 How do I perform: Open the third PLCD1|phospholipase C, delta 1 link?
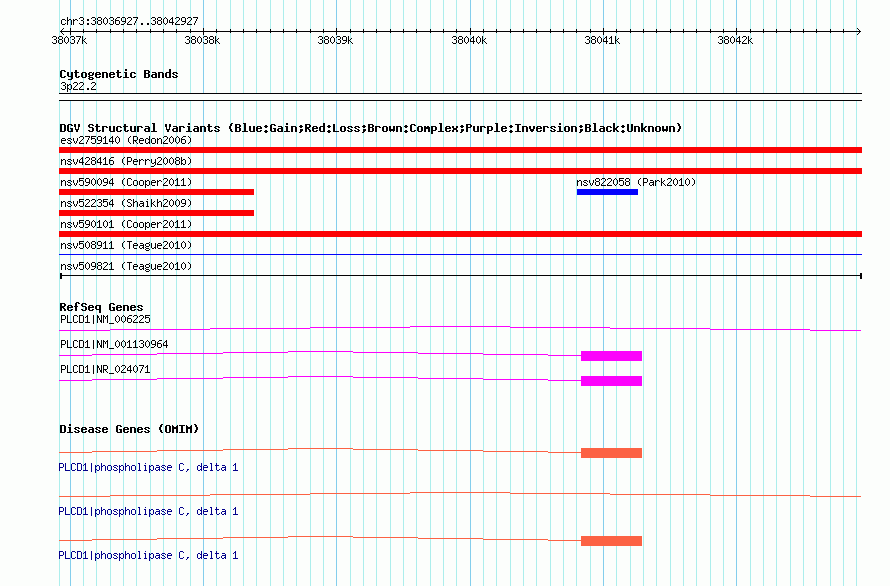pyautogui.click(x=148, y=555)
